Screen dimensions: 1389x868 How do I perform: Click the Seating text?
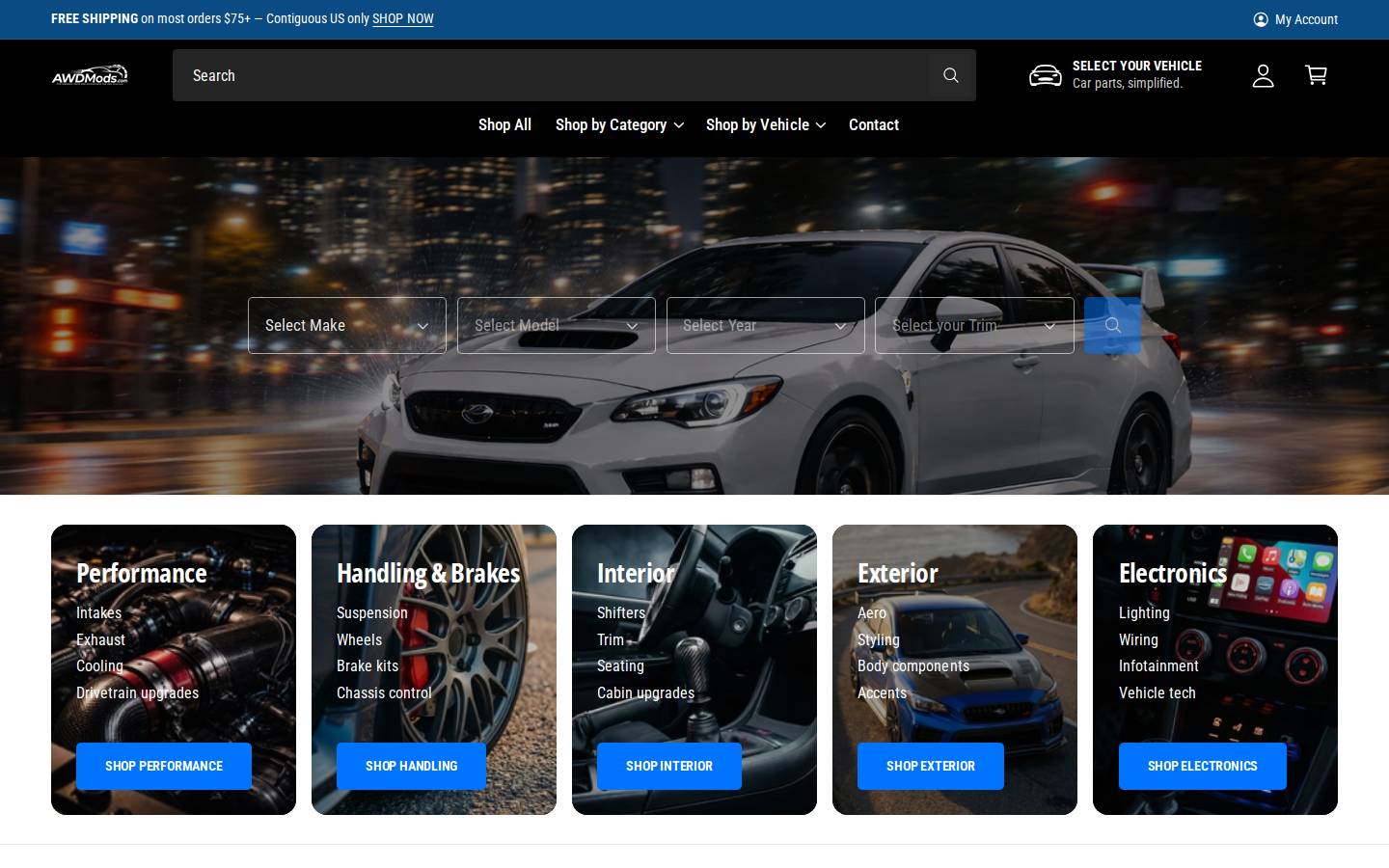620,665
